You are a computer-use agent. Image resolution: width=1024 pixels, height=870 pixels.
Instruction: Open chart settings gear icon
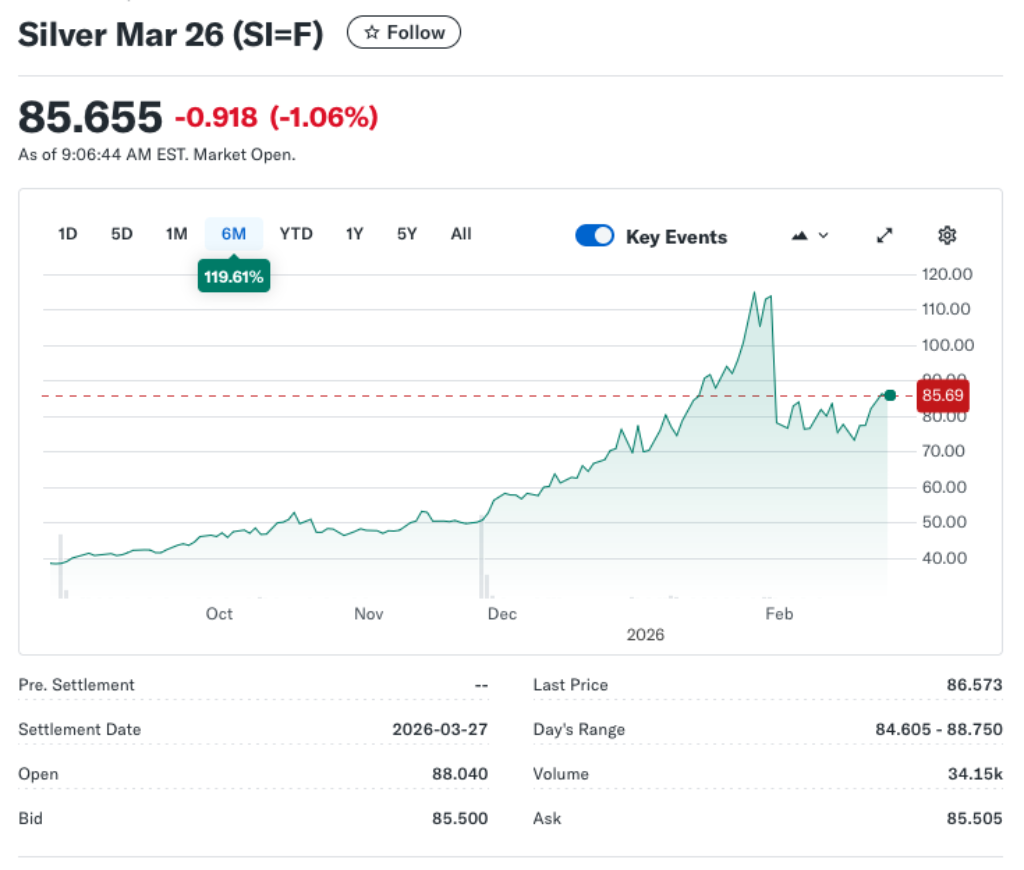click(947, 236)
